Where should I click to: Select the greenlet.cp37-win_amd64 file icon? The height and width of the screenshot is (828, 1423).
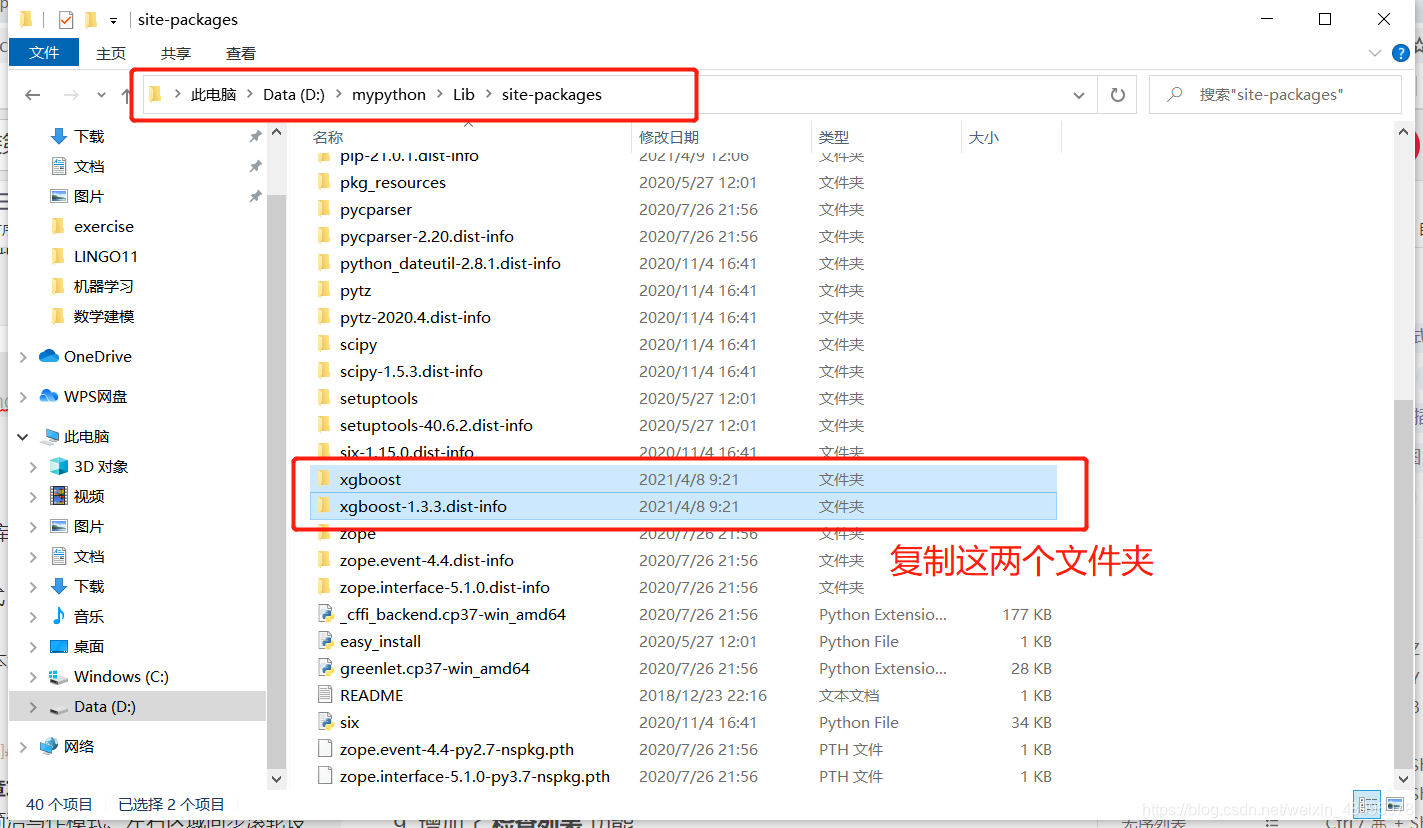pyautogui.click(x=324, y=668)
